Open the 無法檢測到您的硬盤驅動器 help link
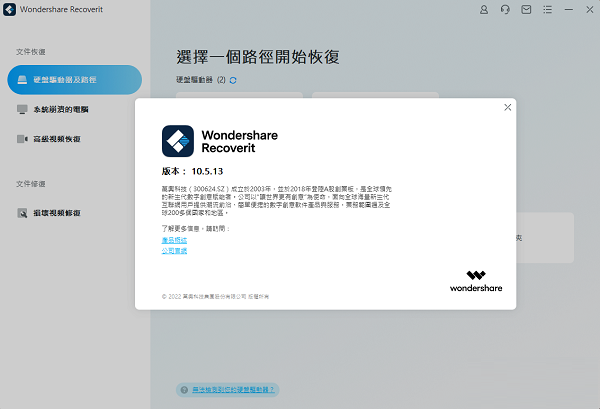 pyautogui.click(x=233, y=390)
